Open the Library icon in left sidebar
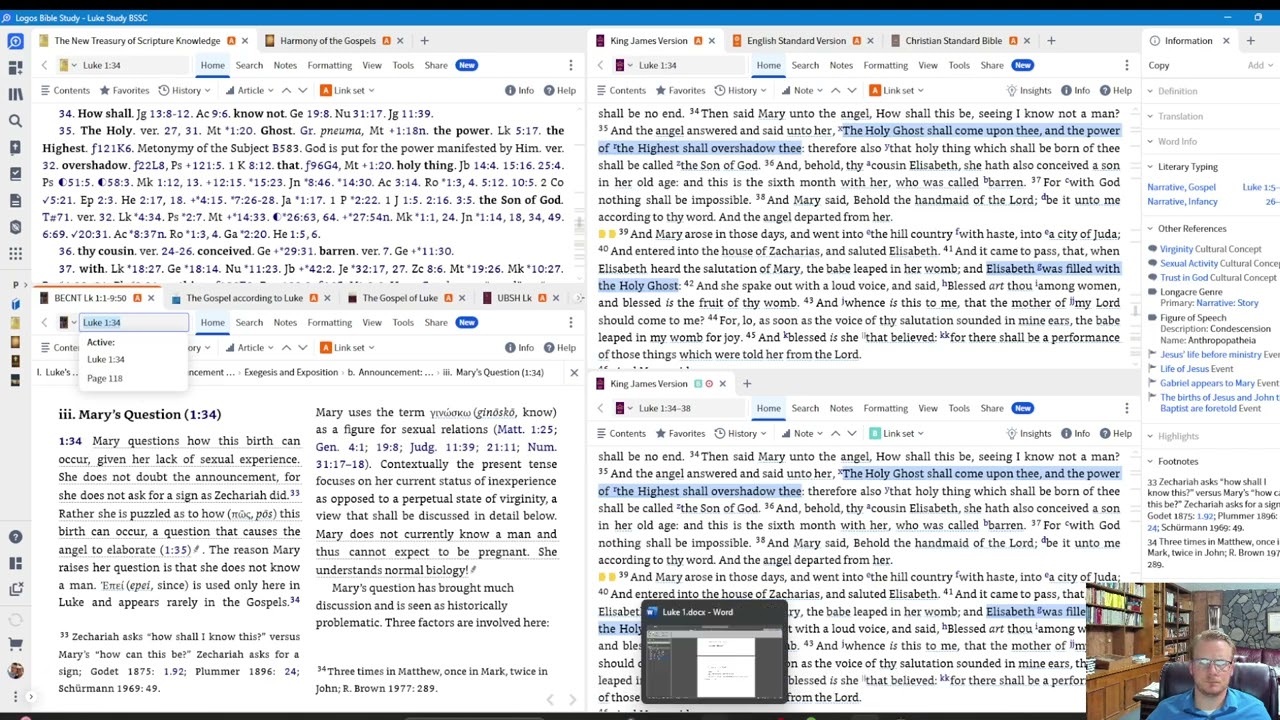1280x720 pixels. pyautogui.click(x=15, y=94)
